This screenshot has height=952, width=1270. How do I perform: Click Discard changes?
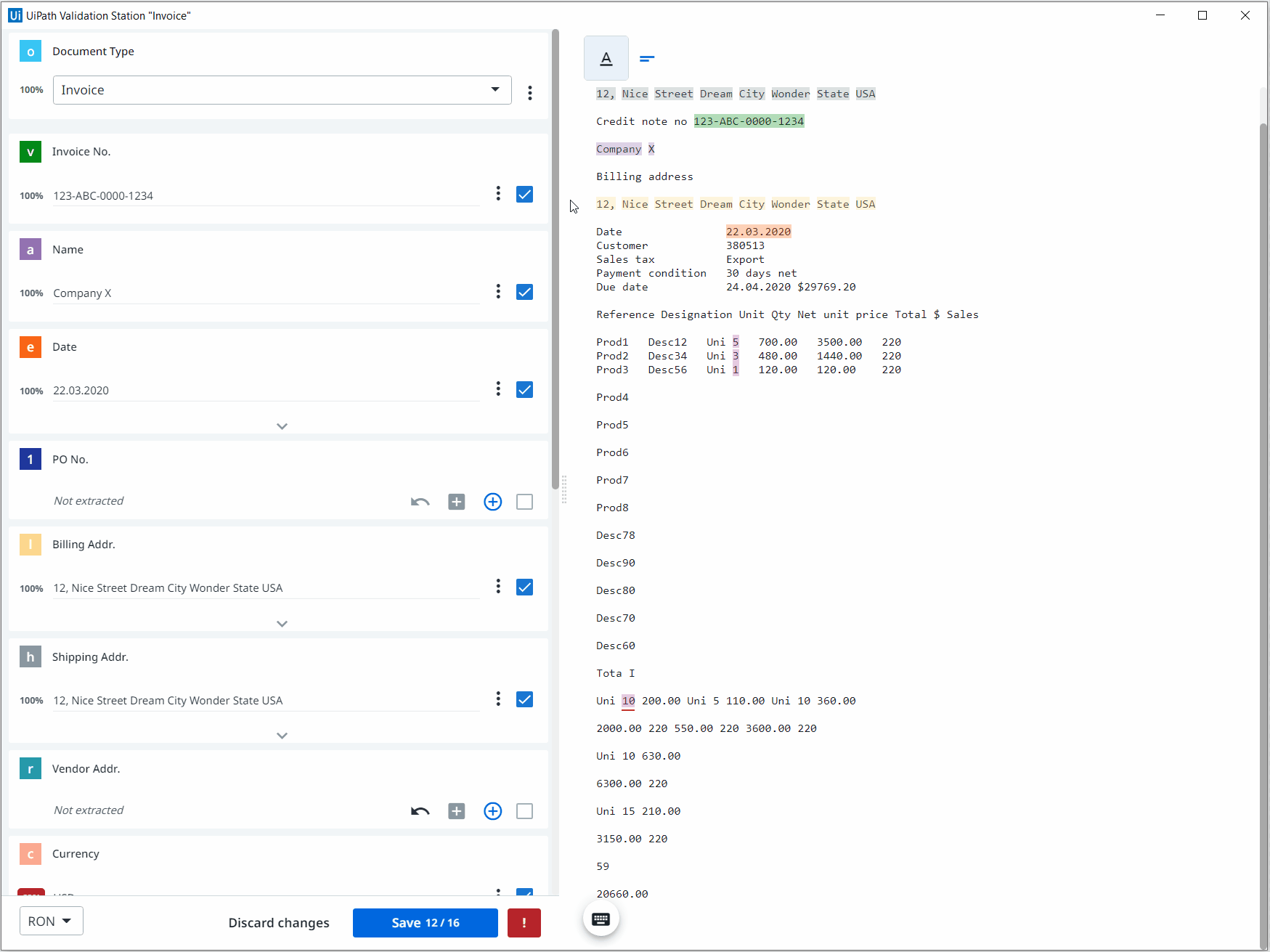click(279, 923)
